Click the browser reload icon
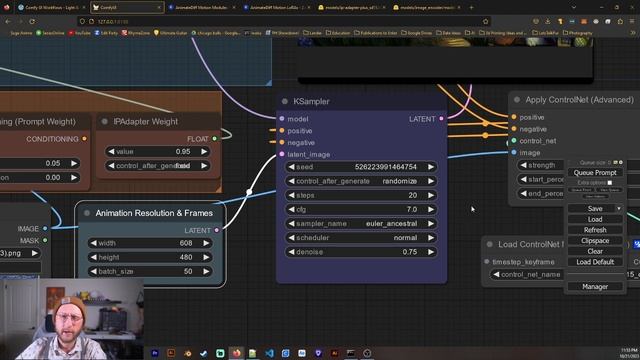Screen dimensions: 640x360 (32, 21)
